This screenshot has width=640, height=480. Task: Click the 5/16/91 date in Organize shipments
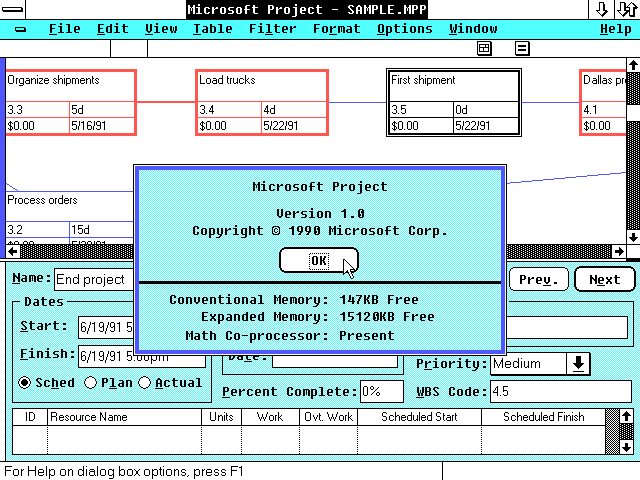(89, 126)
